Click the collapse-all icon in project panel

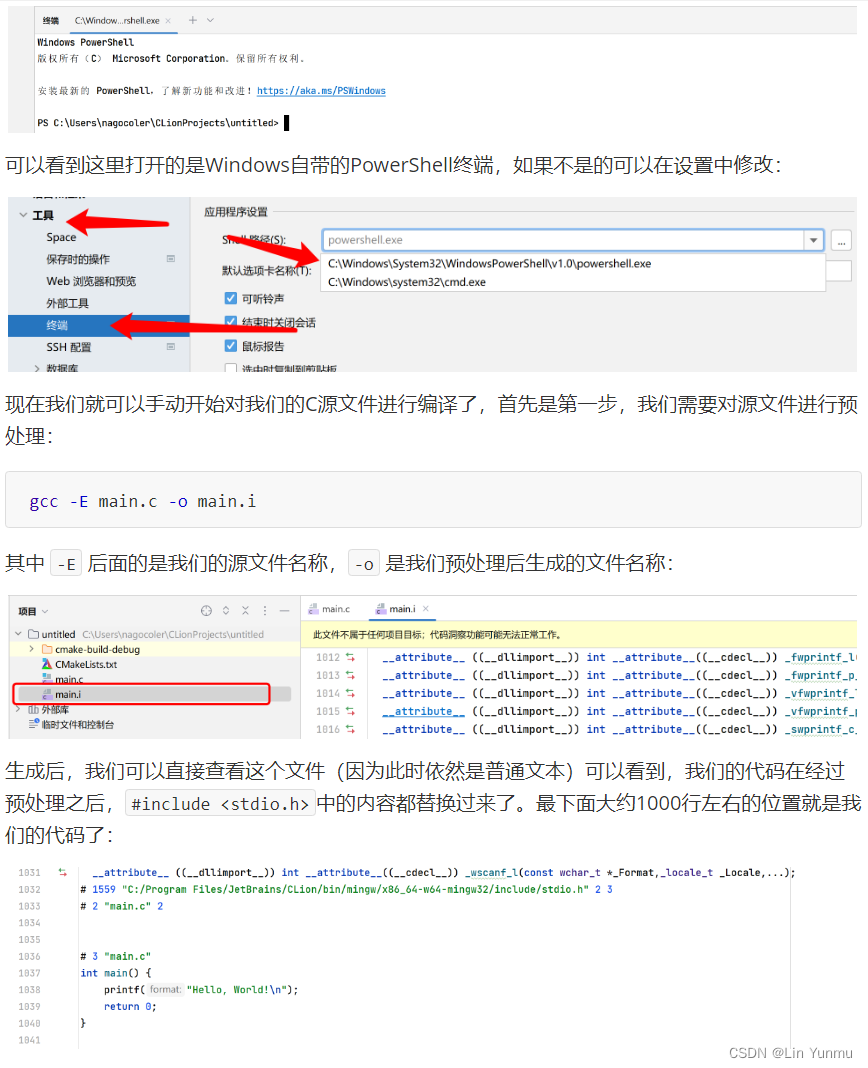pyautogui.click(x=245, y=611)
